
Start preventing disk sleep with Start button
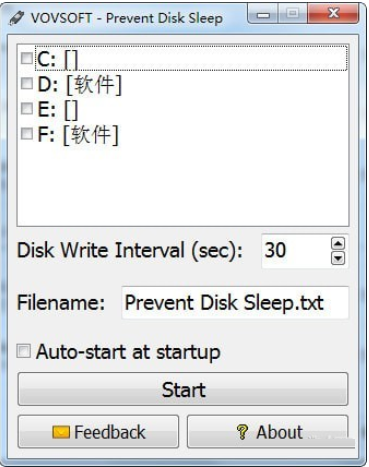[183, 389]
